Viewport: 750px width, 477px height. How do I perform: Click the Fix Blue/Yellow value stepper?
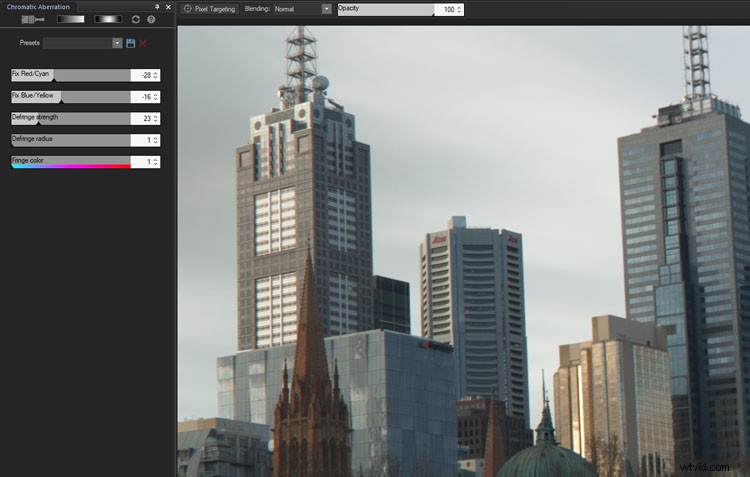point(155,97)
